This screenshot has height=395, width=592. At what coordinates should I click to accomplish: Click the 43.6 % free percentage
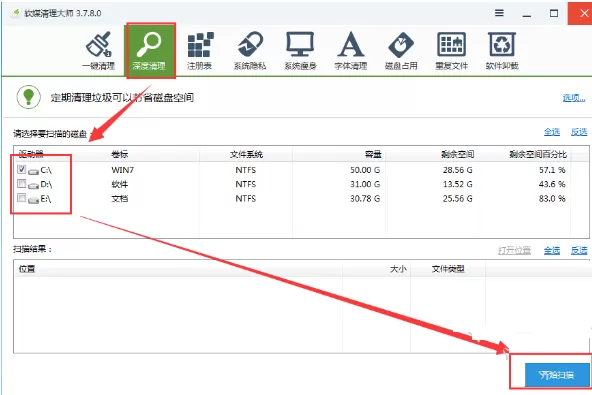[x=552, y=184]
